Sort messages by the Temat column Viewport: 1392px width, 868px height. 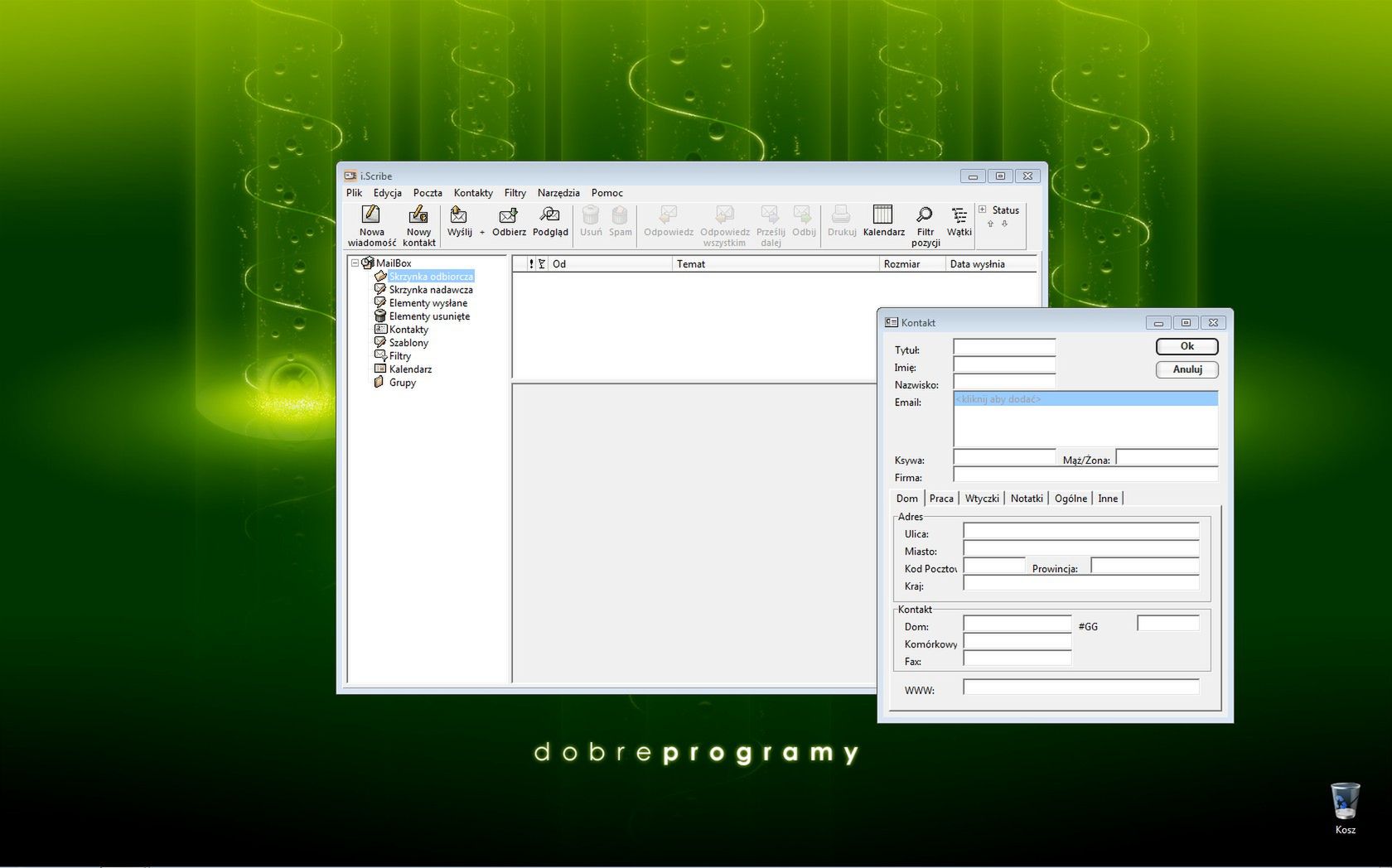776,264
